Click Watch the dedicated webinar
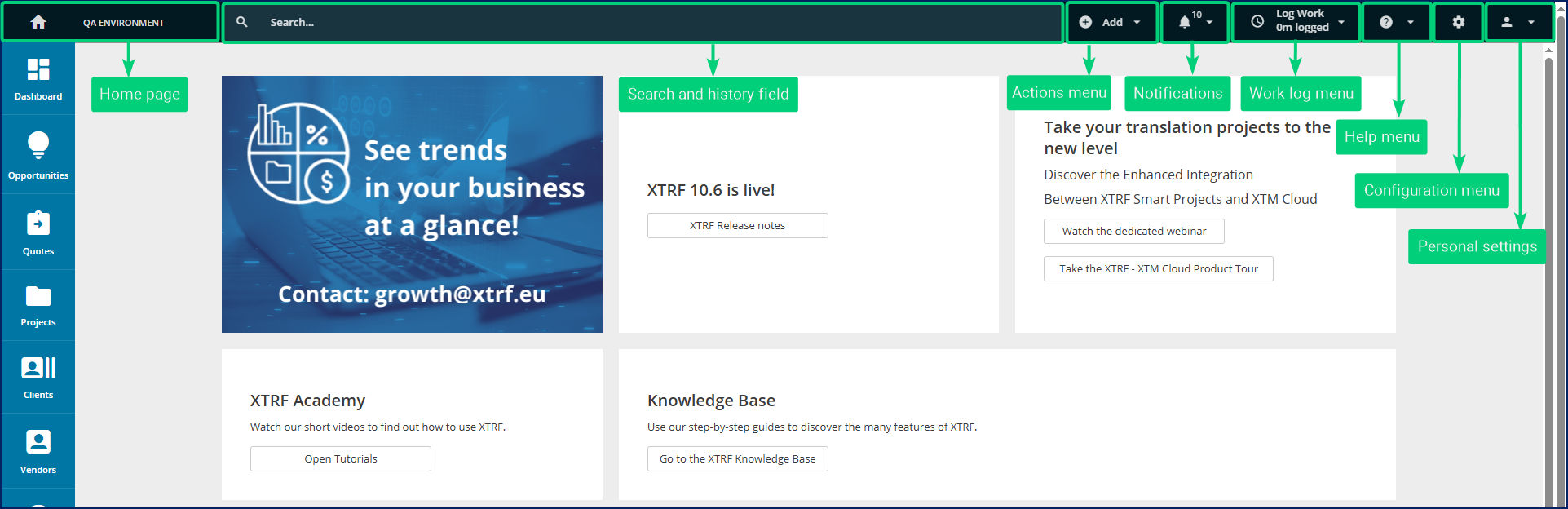This screenshot has width=1568, height=509. tap(1134, 232)
